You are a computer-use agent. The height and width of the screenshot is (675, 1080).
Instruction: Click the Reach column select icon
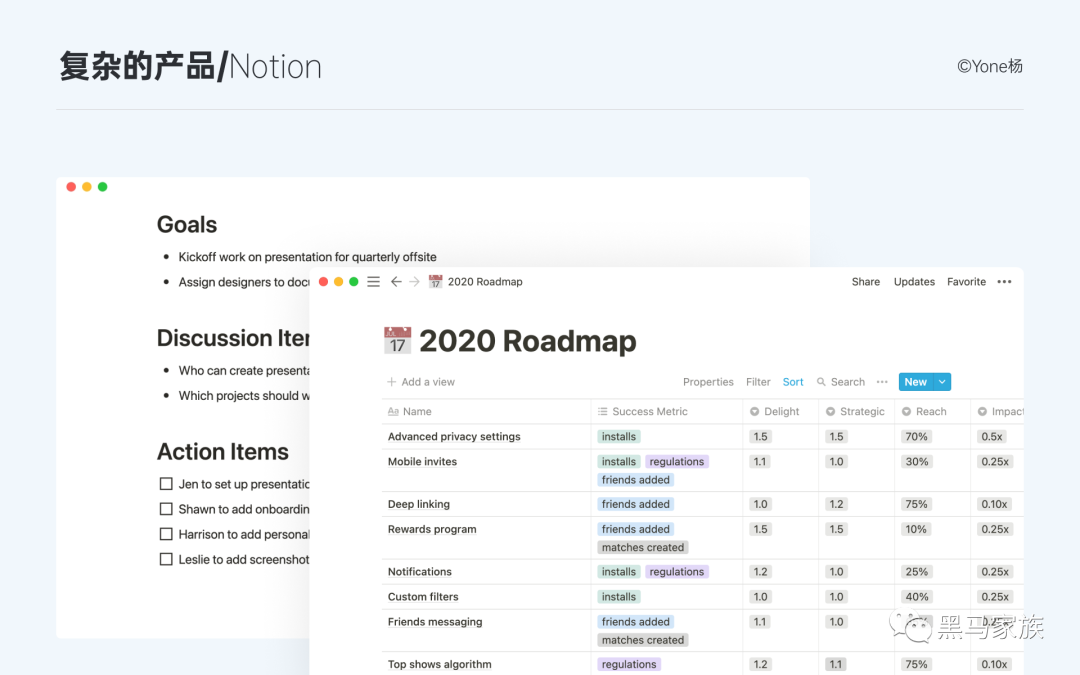906,411
